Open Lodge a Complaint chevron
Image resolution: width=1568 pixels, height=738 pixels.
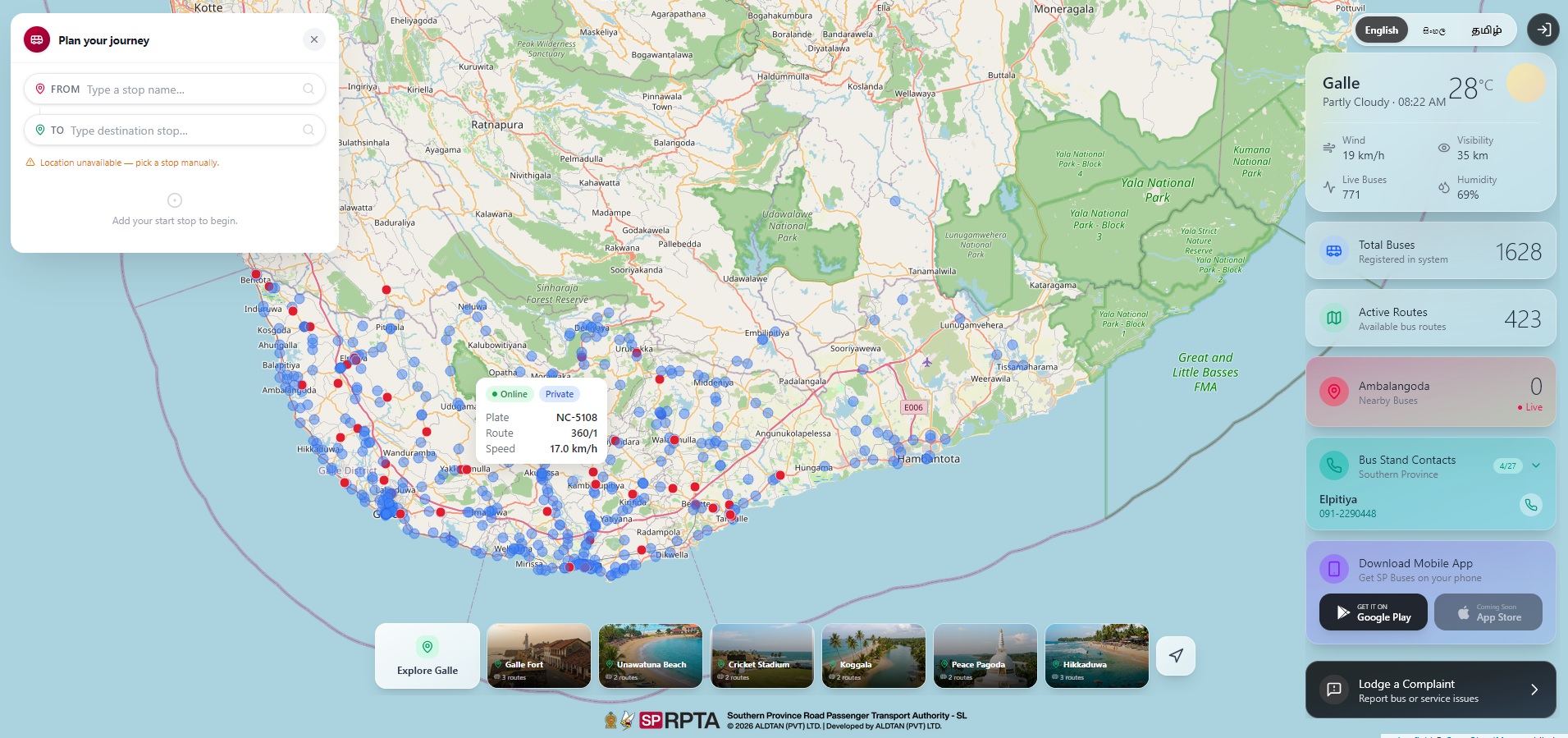click(1534, 690)
